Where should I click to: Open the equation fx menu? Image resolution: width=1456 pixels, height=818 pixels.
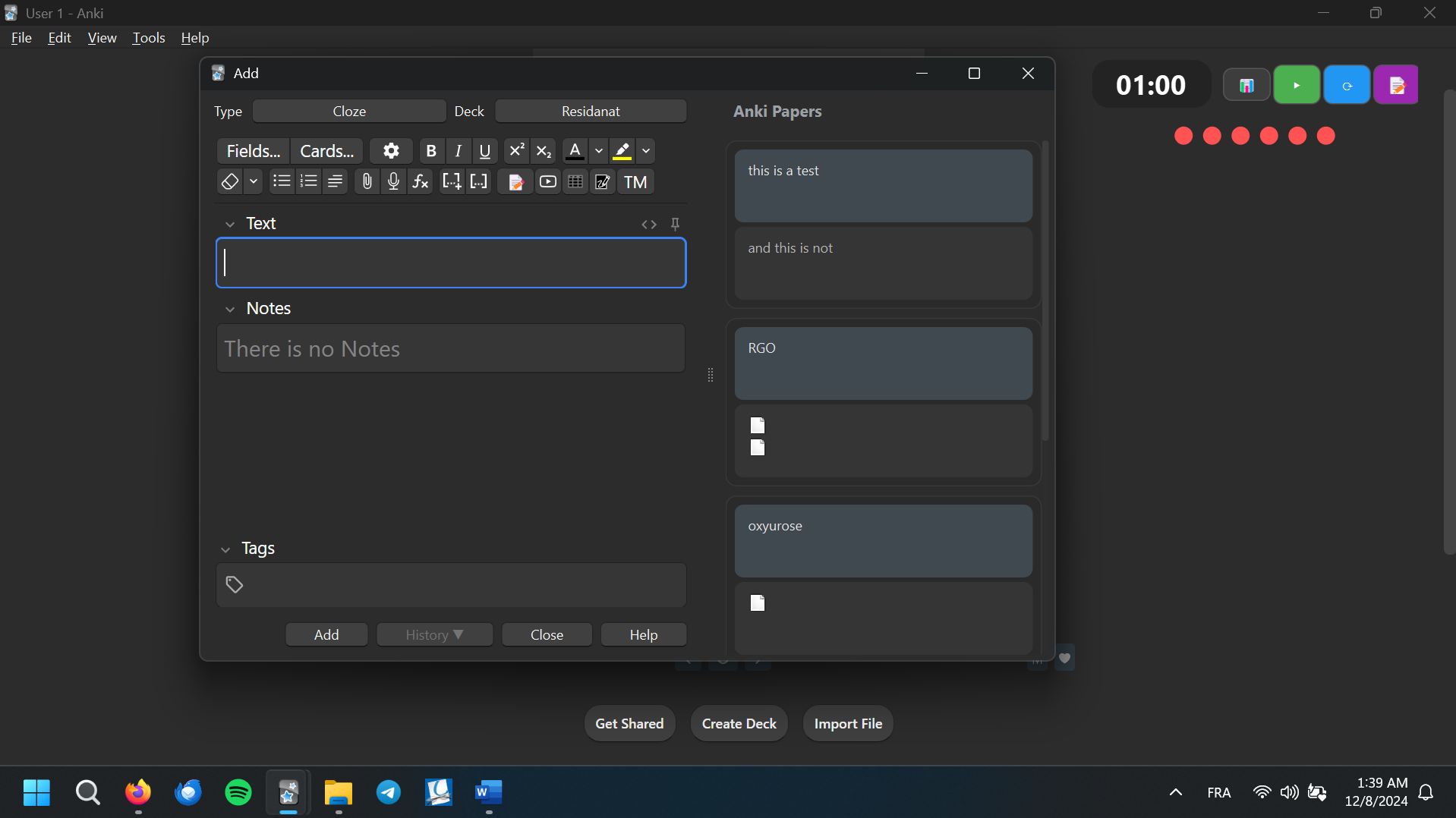(x=421, y=181)
